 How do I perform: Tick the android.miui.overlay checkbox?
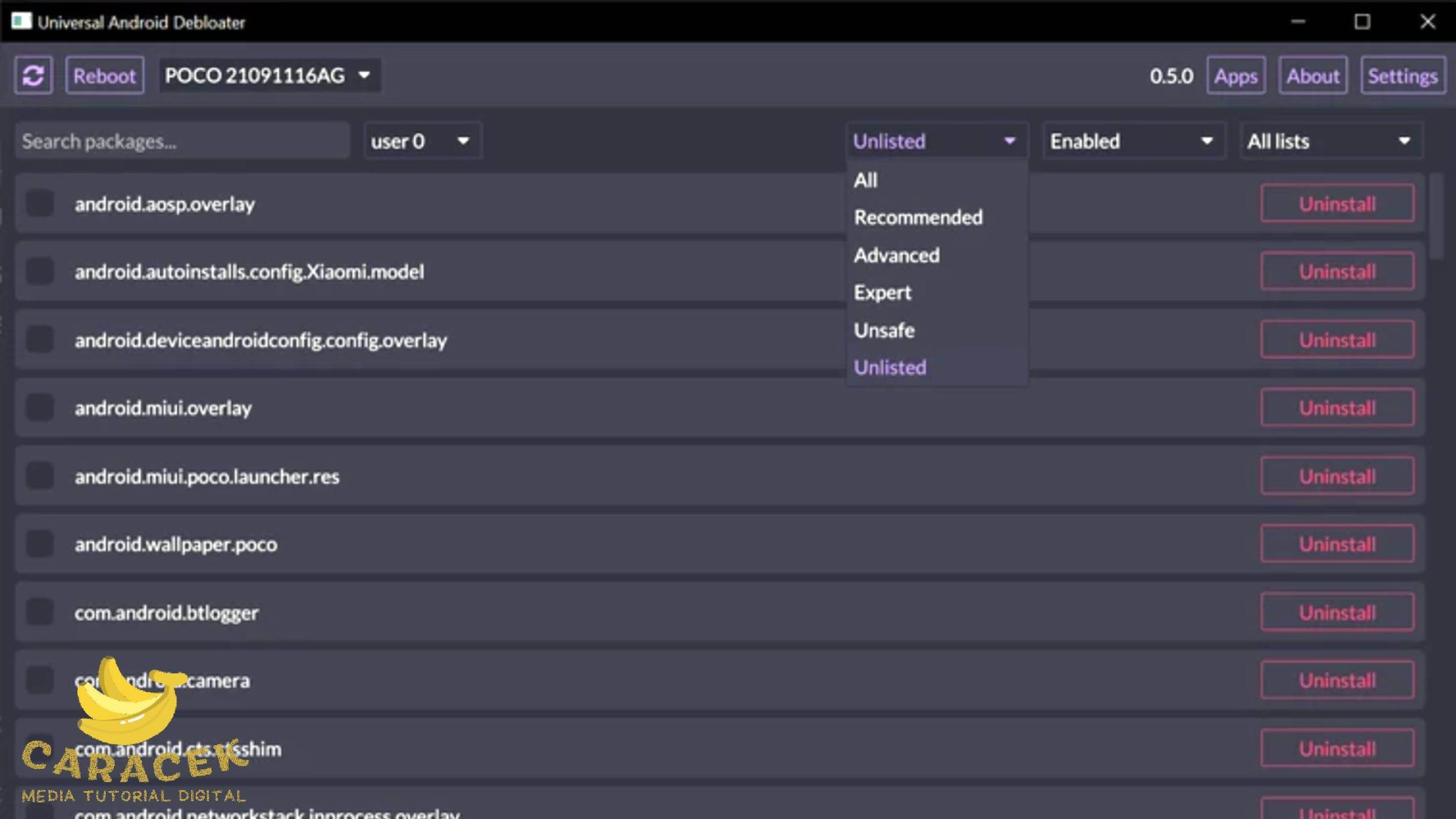[x=40, y=408]
